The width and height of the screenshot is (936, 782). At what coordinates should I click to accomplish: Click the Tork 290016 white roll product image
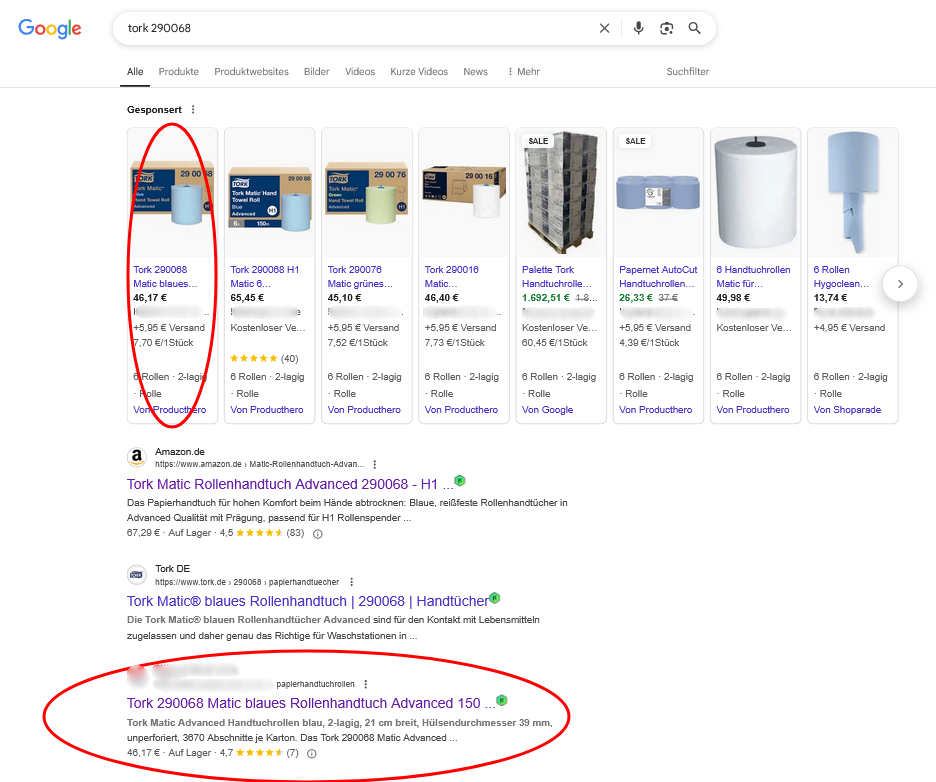pos(464,192)
